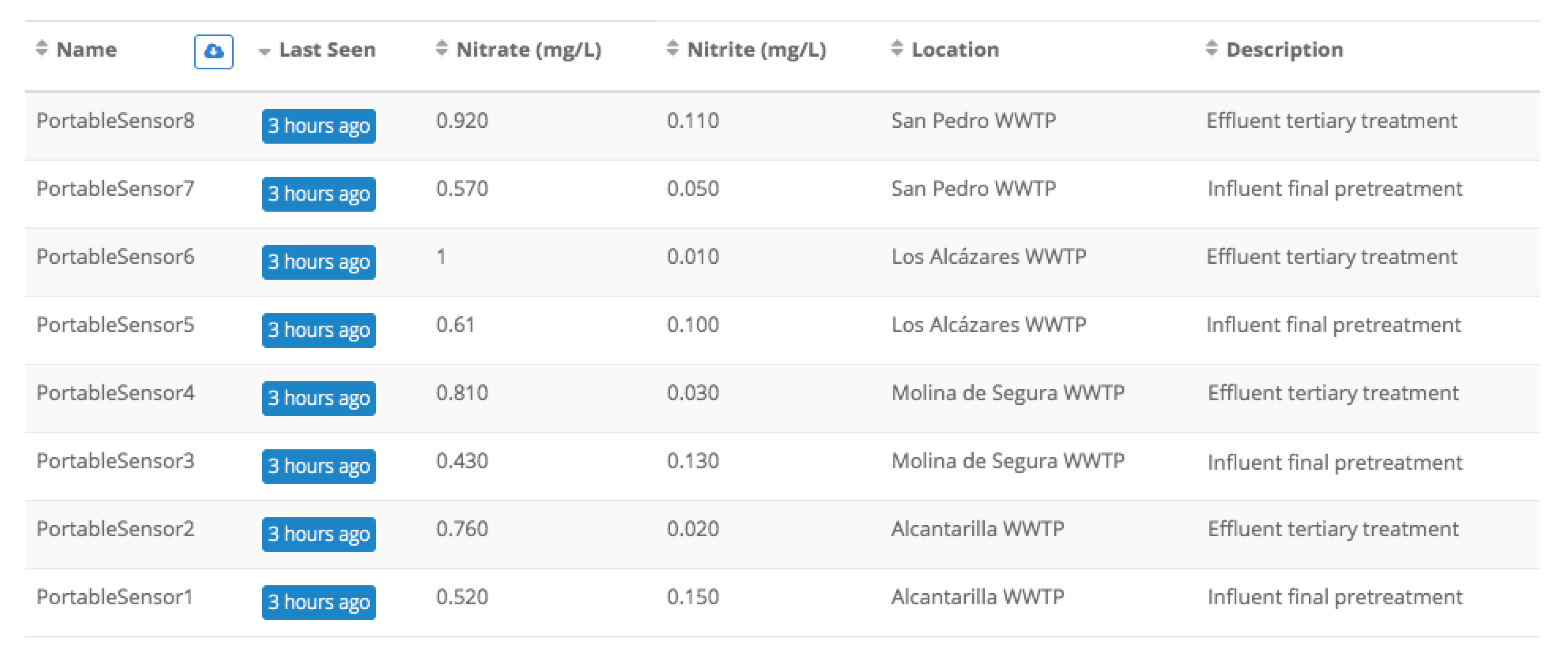Click PortableSensor7 San Pedro WWTP location
The height and width of the screenshot is (653, 1568).
coord(973,189)
